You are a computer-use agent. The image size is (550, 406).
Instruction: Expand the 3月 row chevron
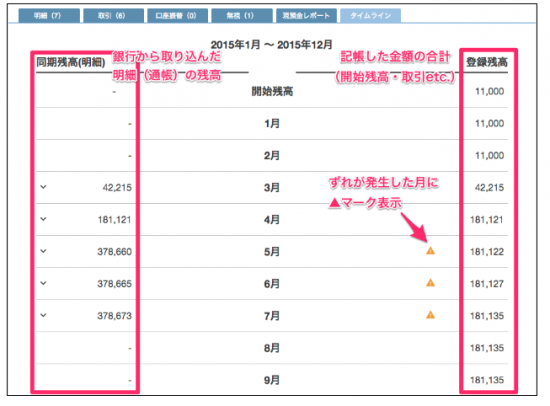(43, 187)
